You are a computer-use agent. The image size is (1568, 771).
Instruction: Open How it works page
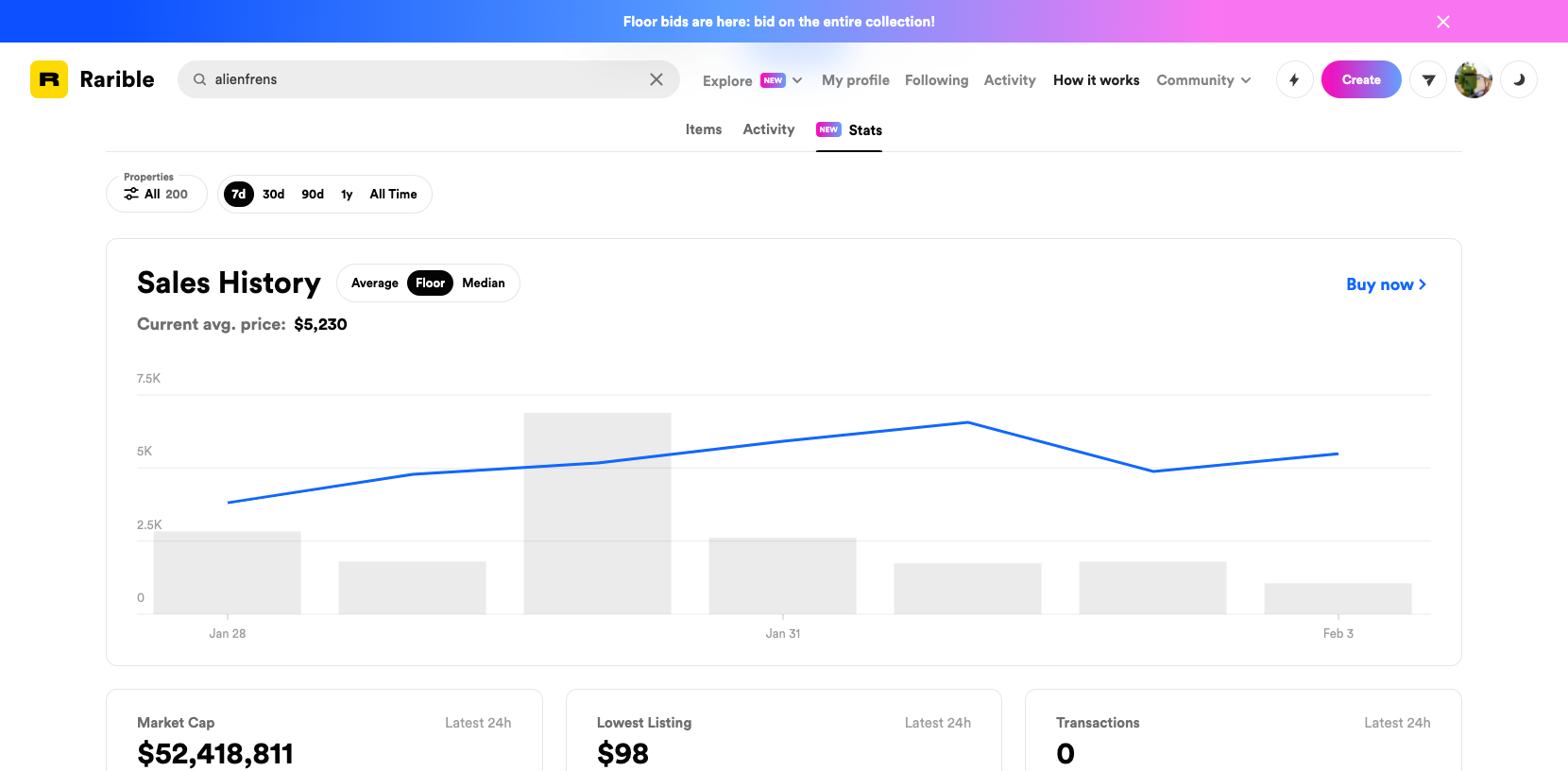pyautogui.click(x=1097, y=80)
